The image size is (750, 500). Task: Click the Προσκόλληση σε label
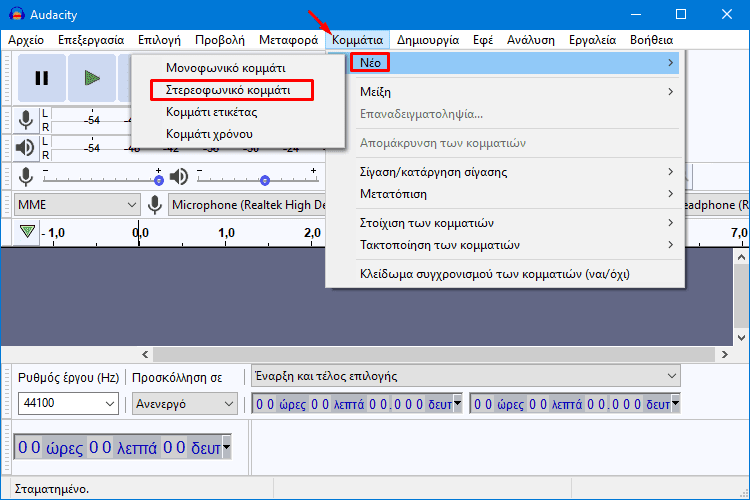pyautogui.click(x=177, y=378)
